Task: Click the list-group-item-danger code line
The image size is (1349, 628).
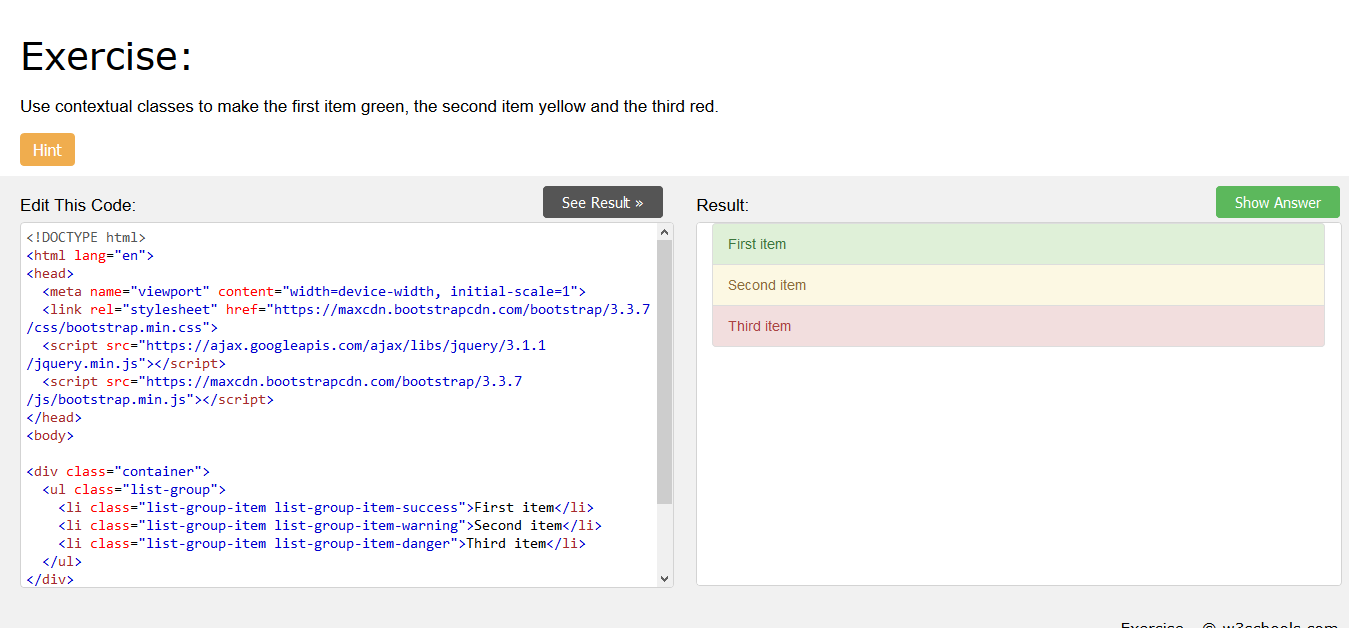Action: (322, 543)
